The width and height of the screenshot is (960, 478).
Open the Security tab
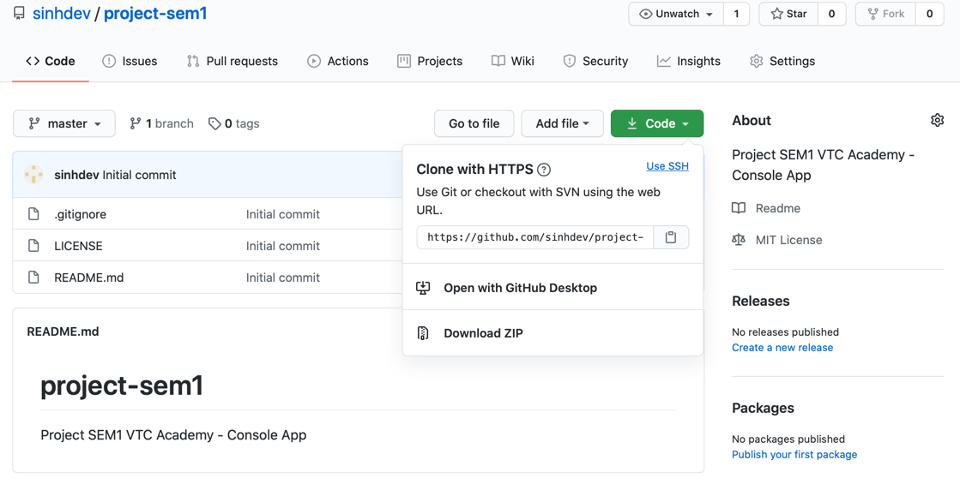[x=596, y=61]
